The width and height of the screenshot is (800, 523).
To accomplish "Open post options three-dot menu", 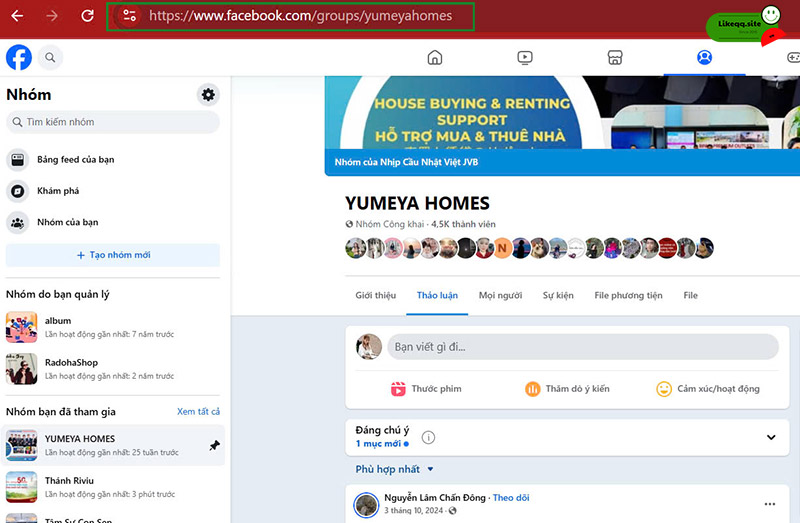I will click(770, 504).
